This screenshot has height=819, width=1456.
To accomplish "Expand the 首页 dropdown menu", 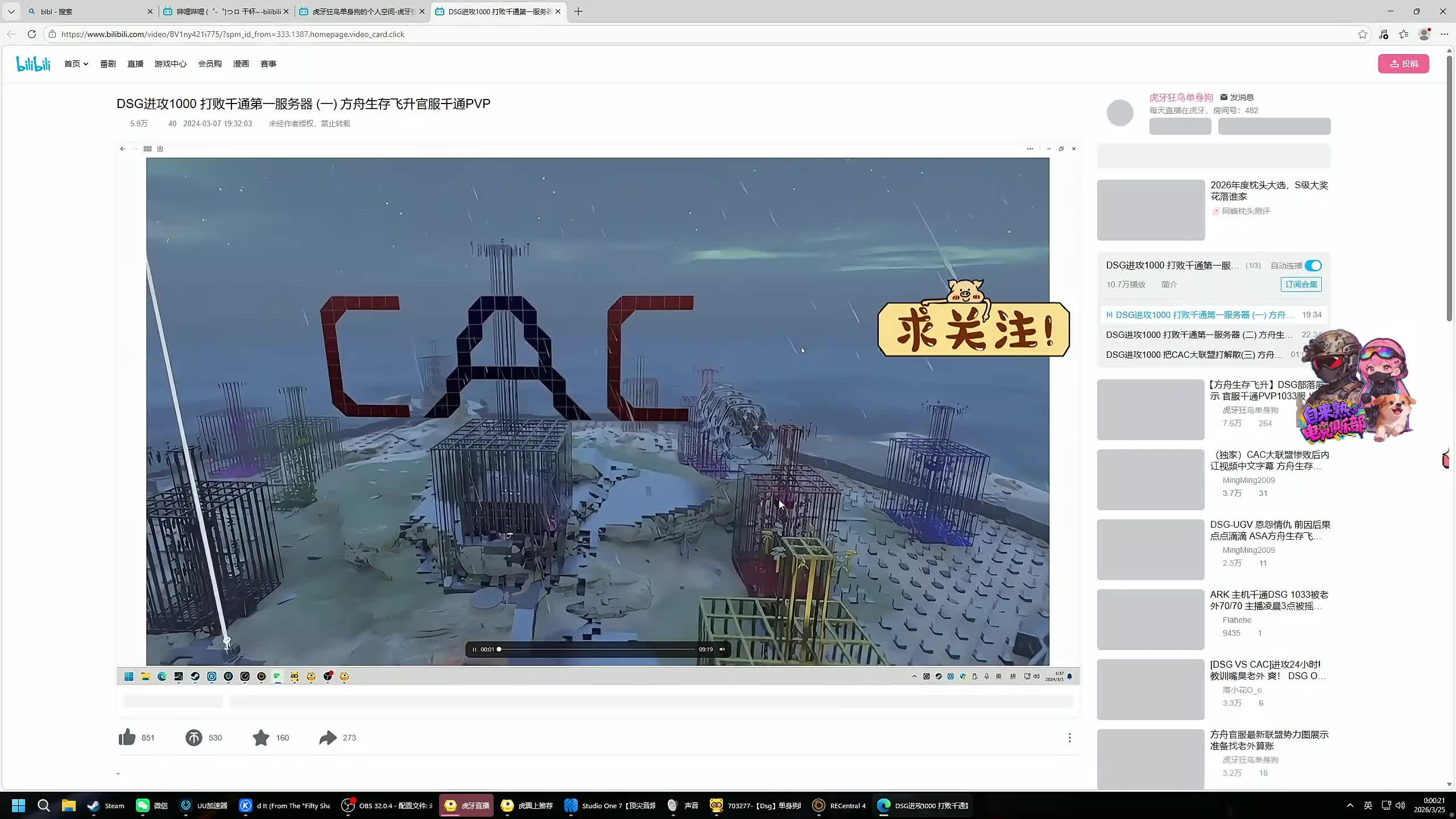I will (x=76, y=64).
